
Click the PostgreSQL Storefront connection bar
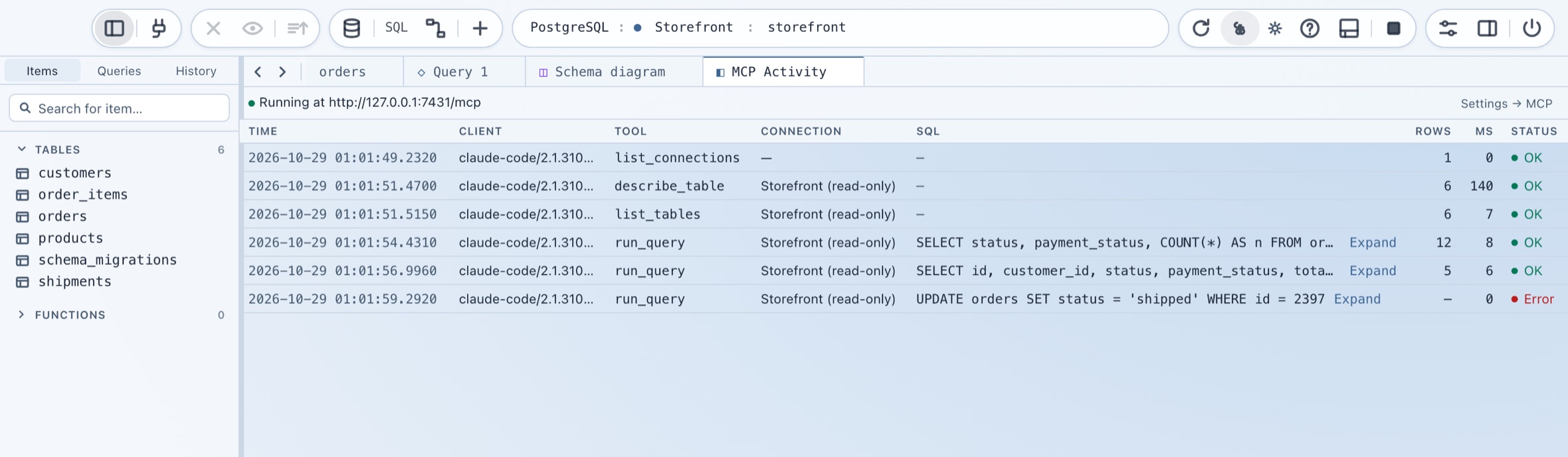point(840,28)
